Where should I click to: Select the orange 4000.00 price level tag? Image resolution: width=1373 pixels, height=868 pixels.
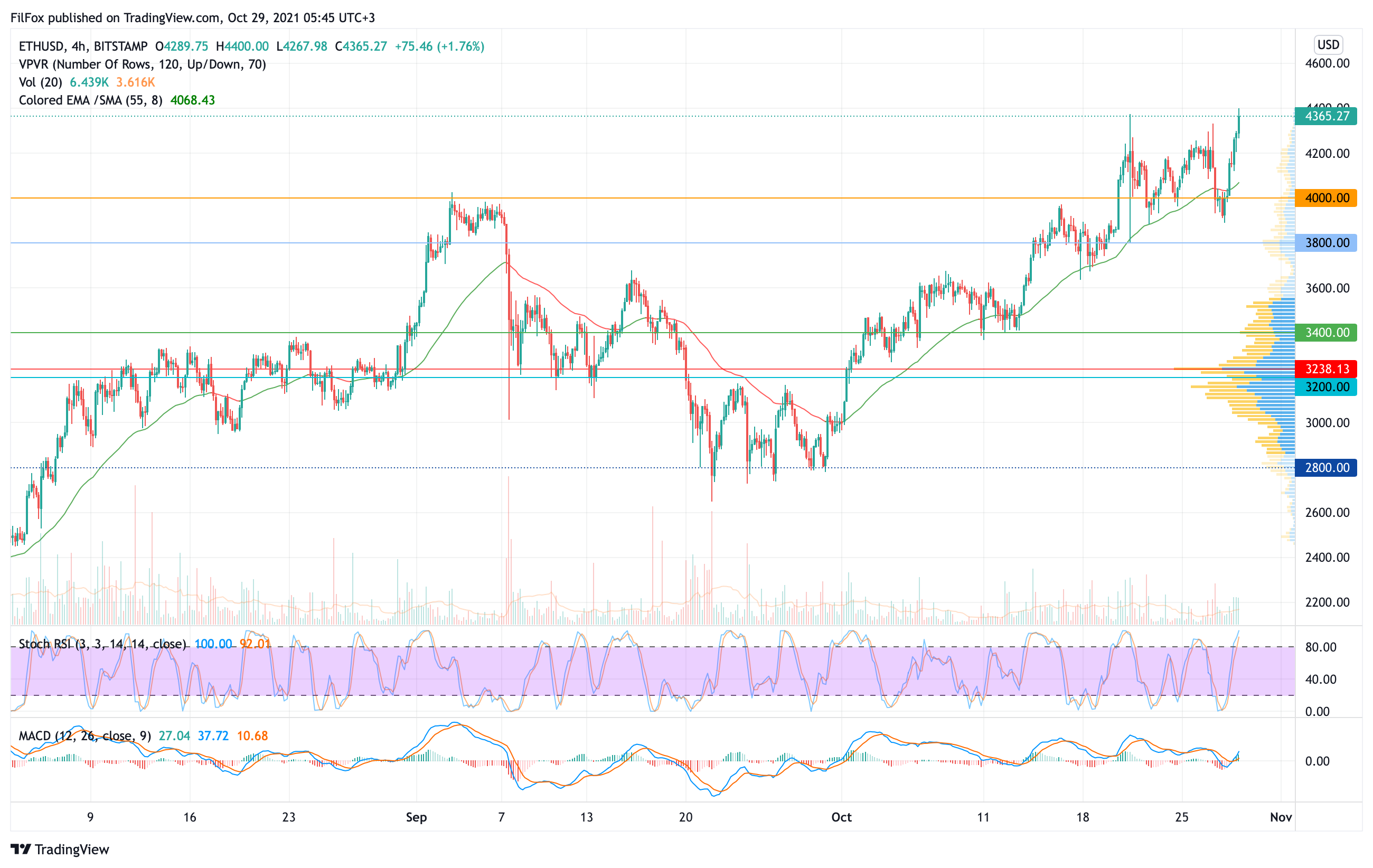click(x=1325, y=199)
